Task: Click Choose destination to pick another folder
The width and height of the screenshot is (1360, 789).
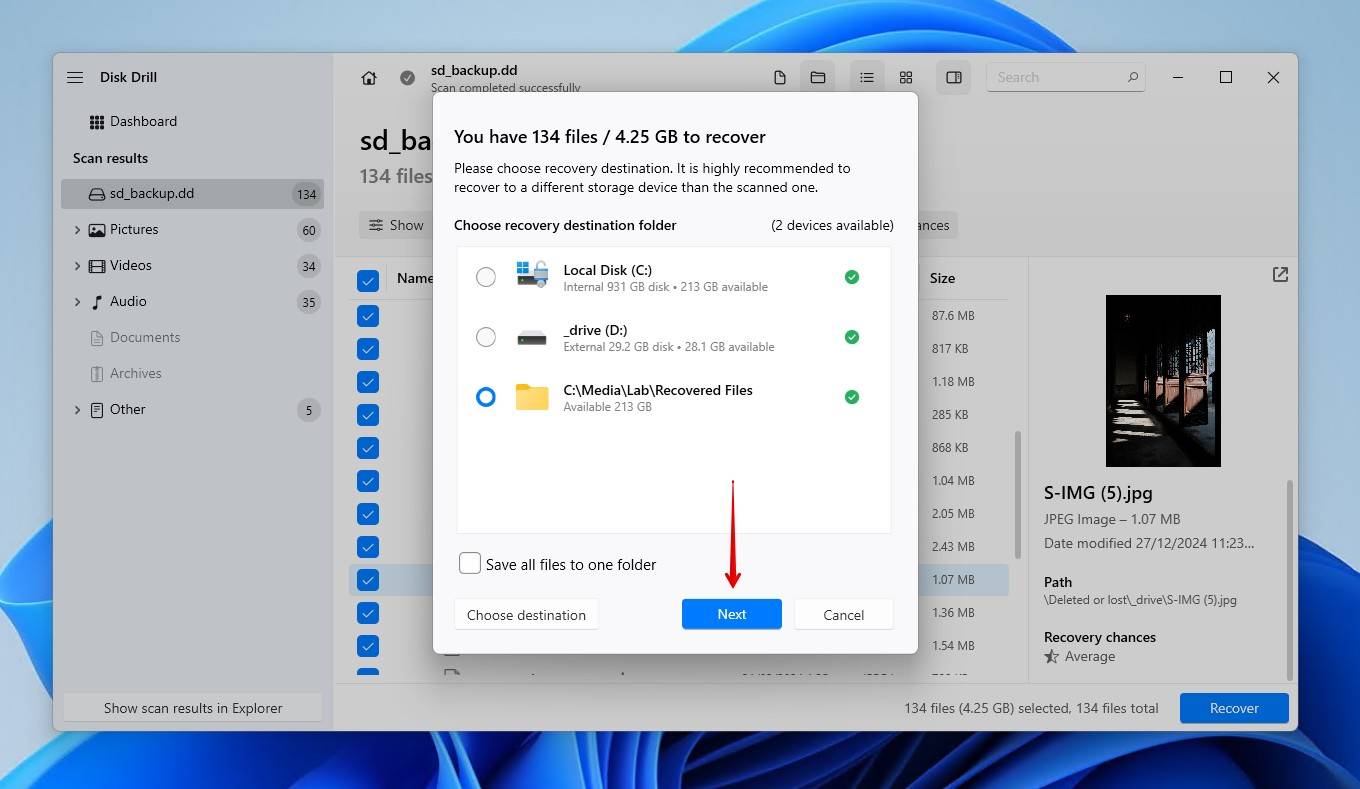Action: pyautogui.click(x=526, y=614)
